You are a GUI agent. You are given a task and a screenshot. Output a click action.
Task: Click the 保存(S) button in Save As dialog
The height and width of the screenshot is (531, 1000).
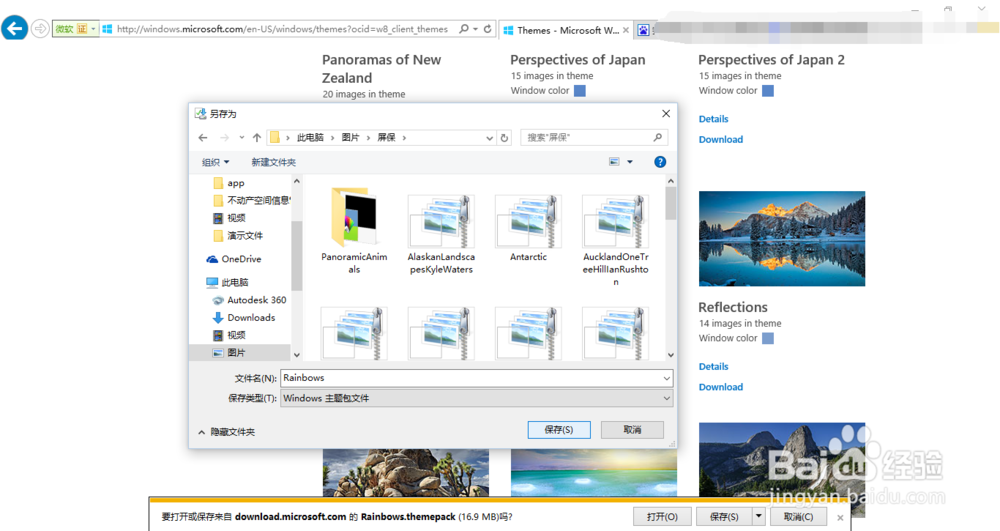point(559,430)
